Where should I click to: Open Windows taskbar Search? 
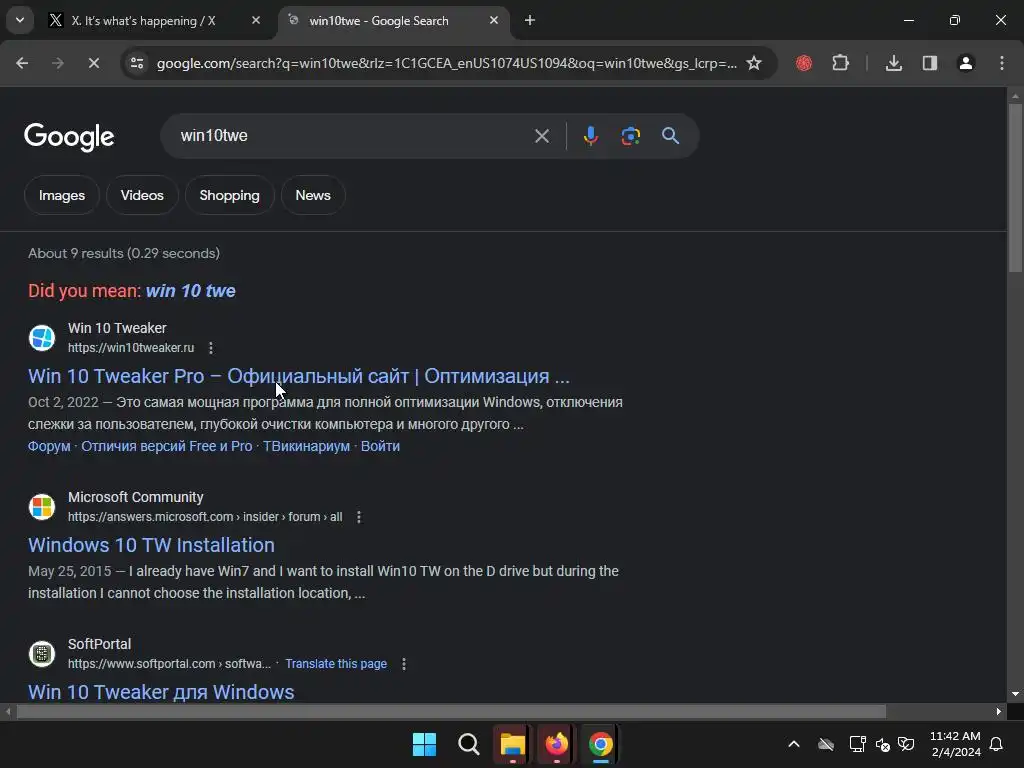(x=468, y=744)
